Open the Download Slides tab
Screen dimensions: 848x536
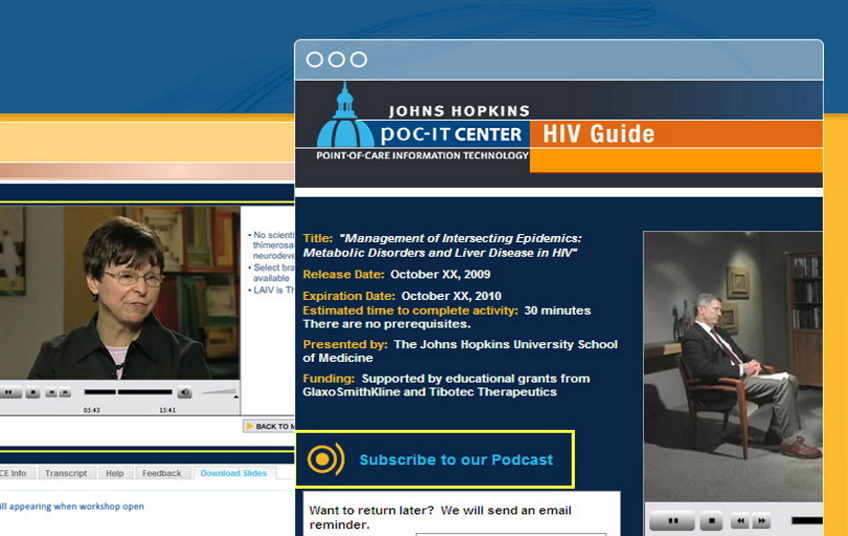point(234,473)
